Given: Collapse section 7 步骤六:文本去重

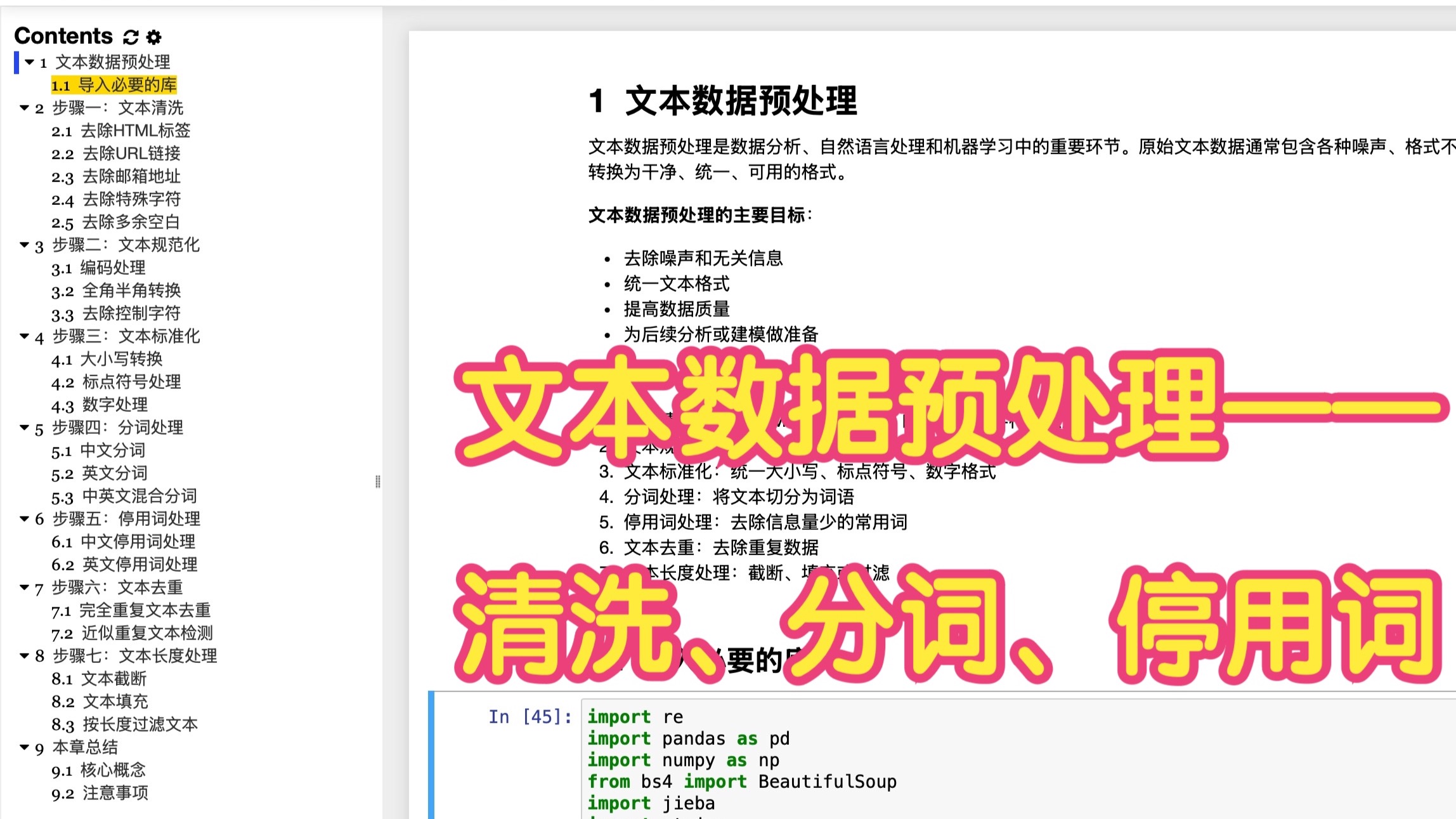Looking at the screenshot, I should (x=24, y=587).
